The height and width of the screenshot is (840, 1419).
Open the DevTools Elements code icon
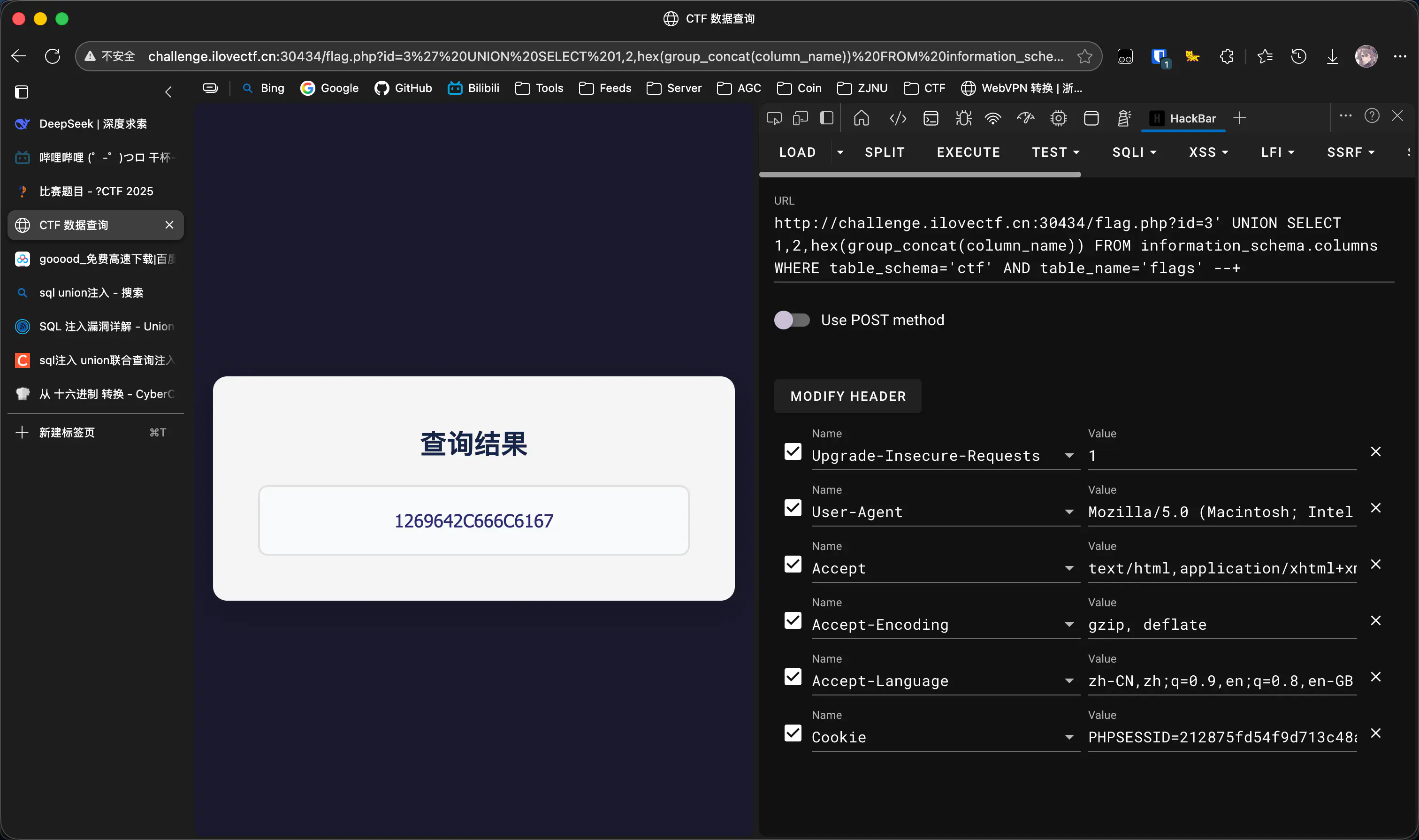(898, 118)
